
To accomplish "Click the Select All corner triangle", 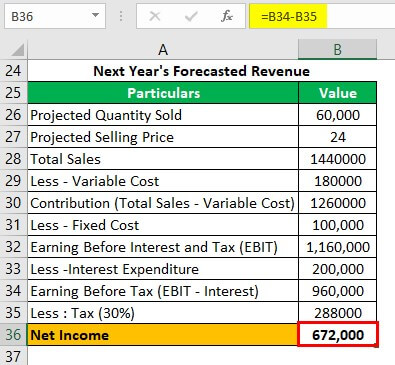I will click(x=17, y=50).
